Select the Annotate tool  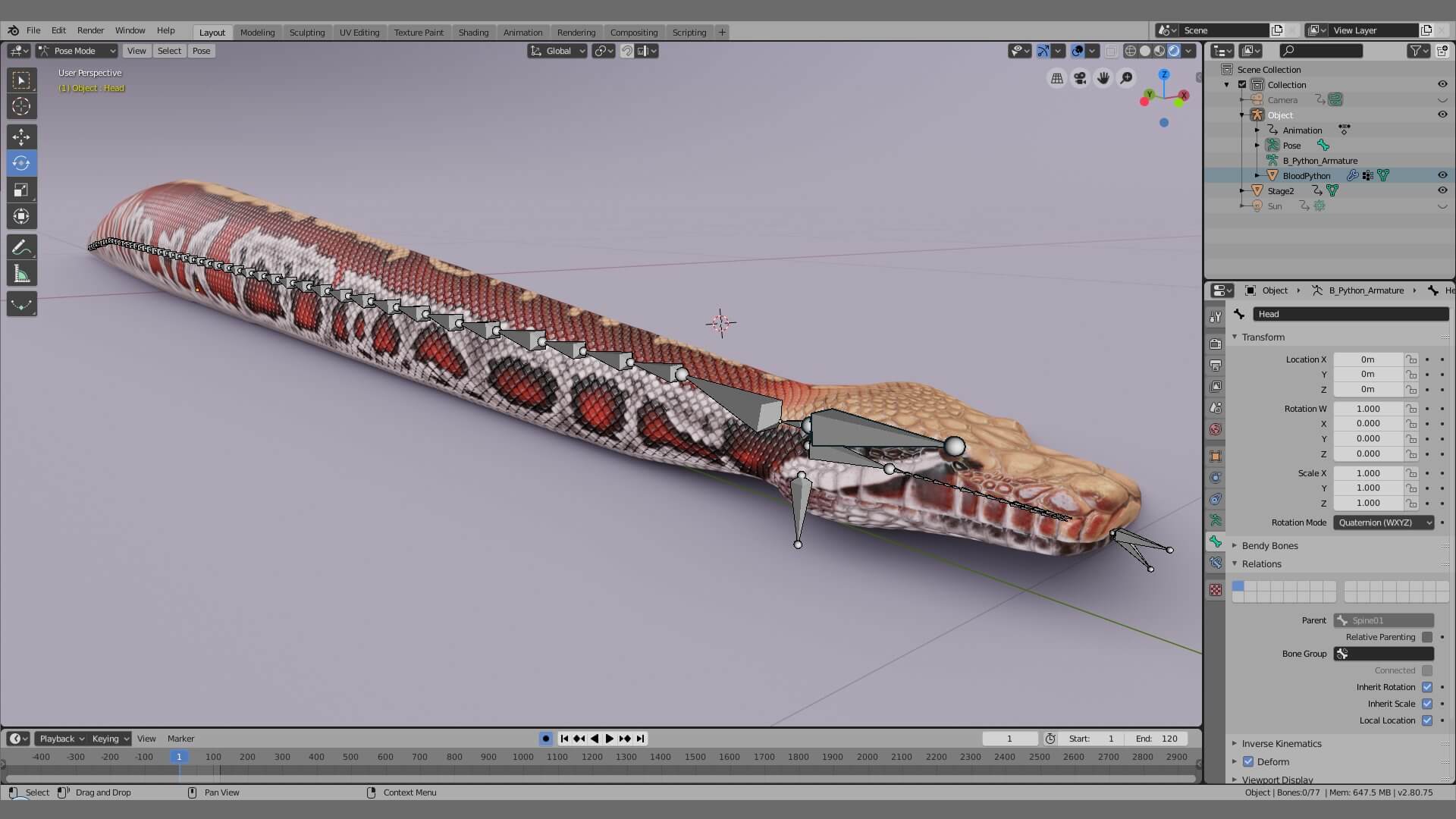point(21,247)
